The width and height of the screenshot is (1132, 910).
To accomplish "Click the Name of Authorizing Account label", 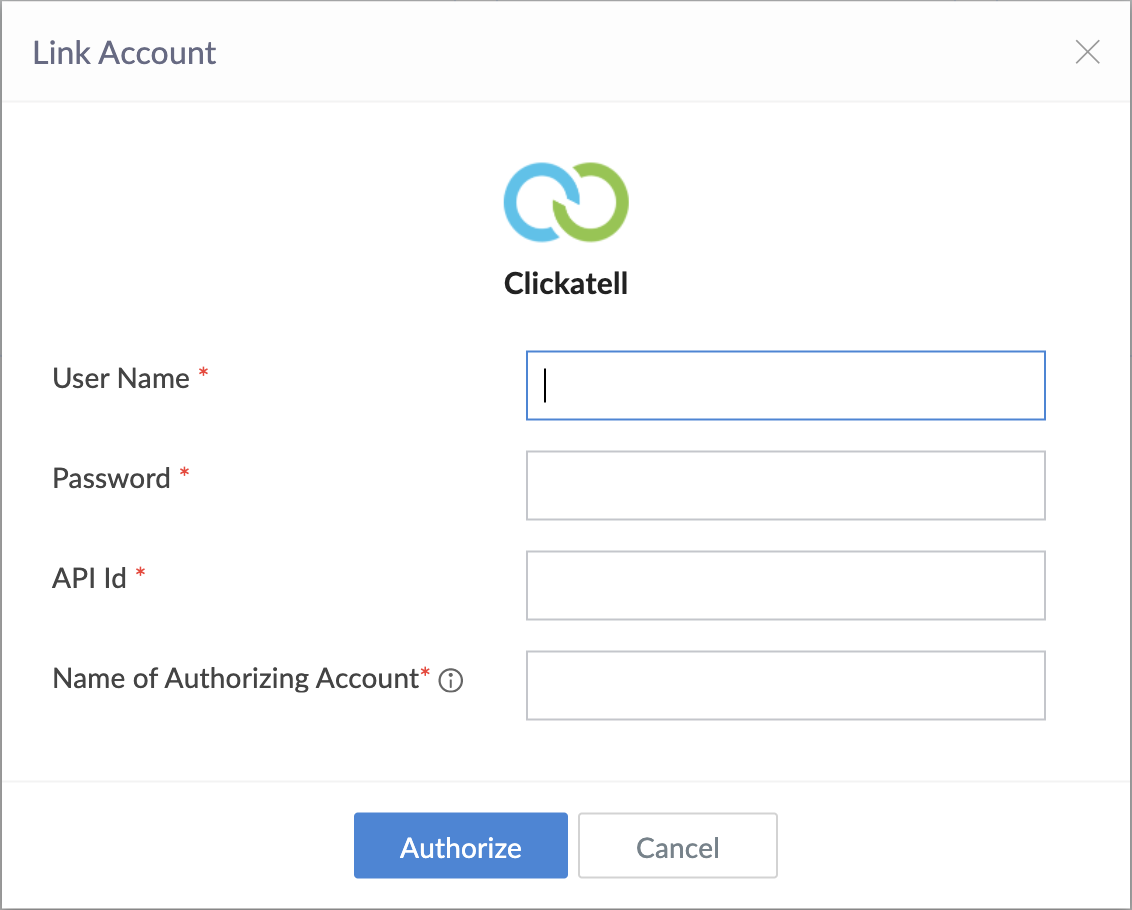I will tap(235, 679).
